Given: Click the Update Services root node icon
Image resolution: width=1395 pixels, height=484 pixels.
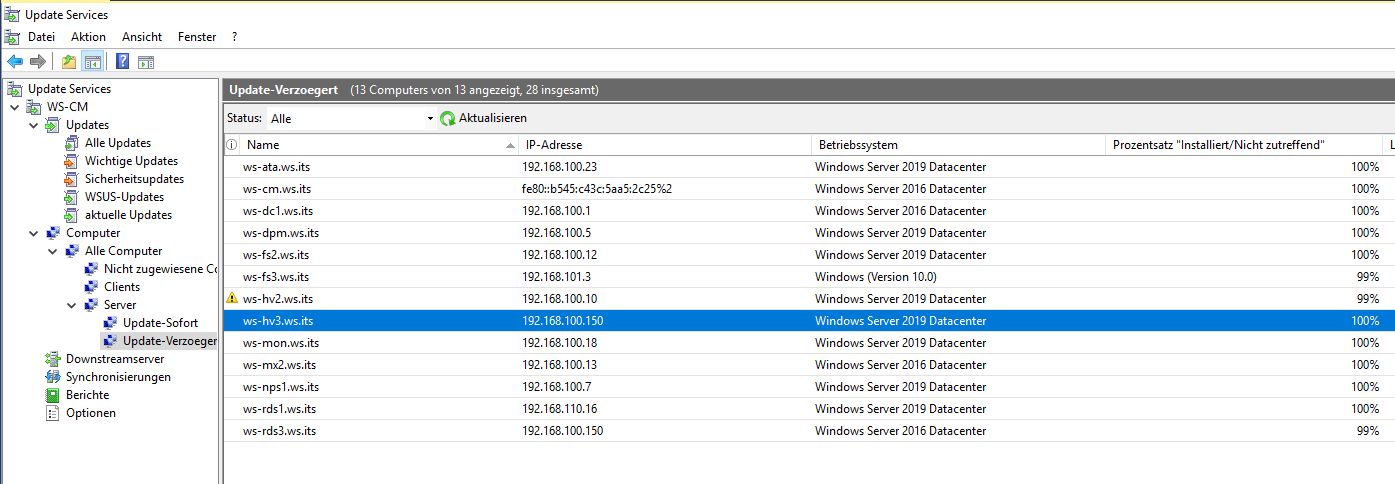Looking at the screenshot, I should (x=14, y=89).
